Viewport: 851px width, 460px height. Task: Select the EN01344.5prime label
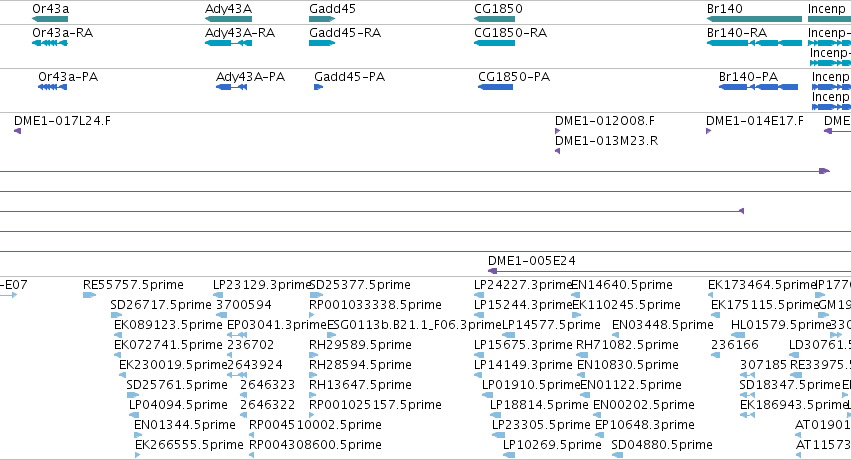pyautogui.click(x=185, y=424)
